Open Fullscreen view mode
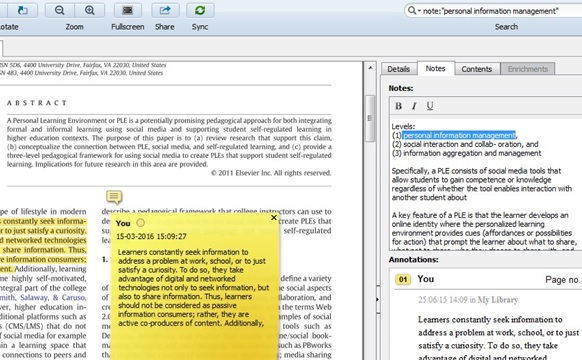The image size is (582, 360). pos(127,10)
